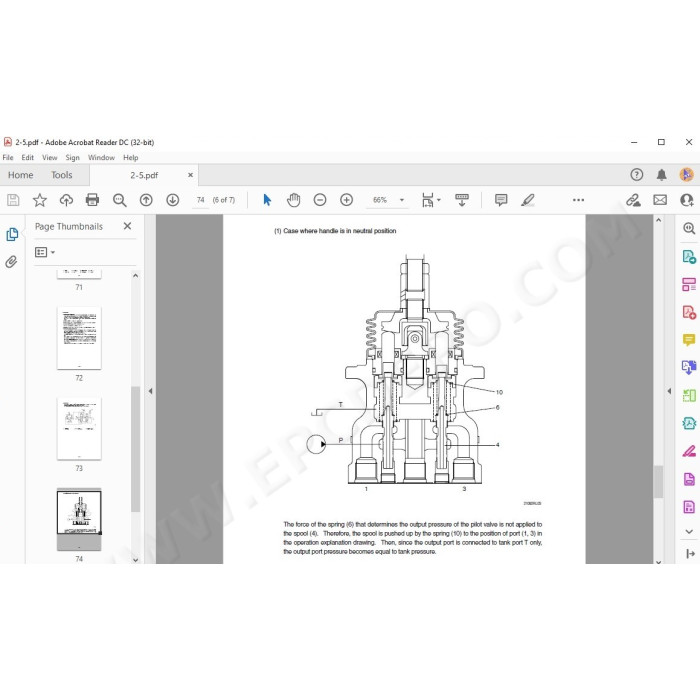
Task: Open the Window menu
Action: pyautogui.click(x=101, y=158)
